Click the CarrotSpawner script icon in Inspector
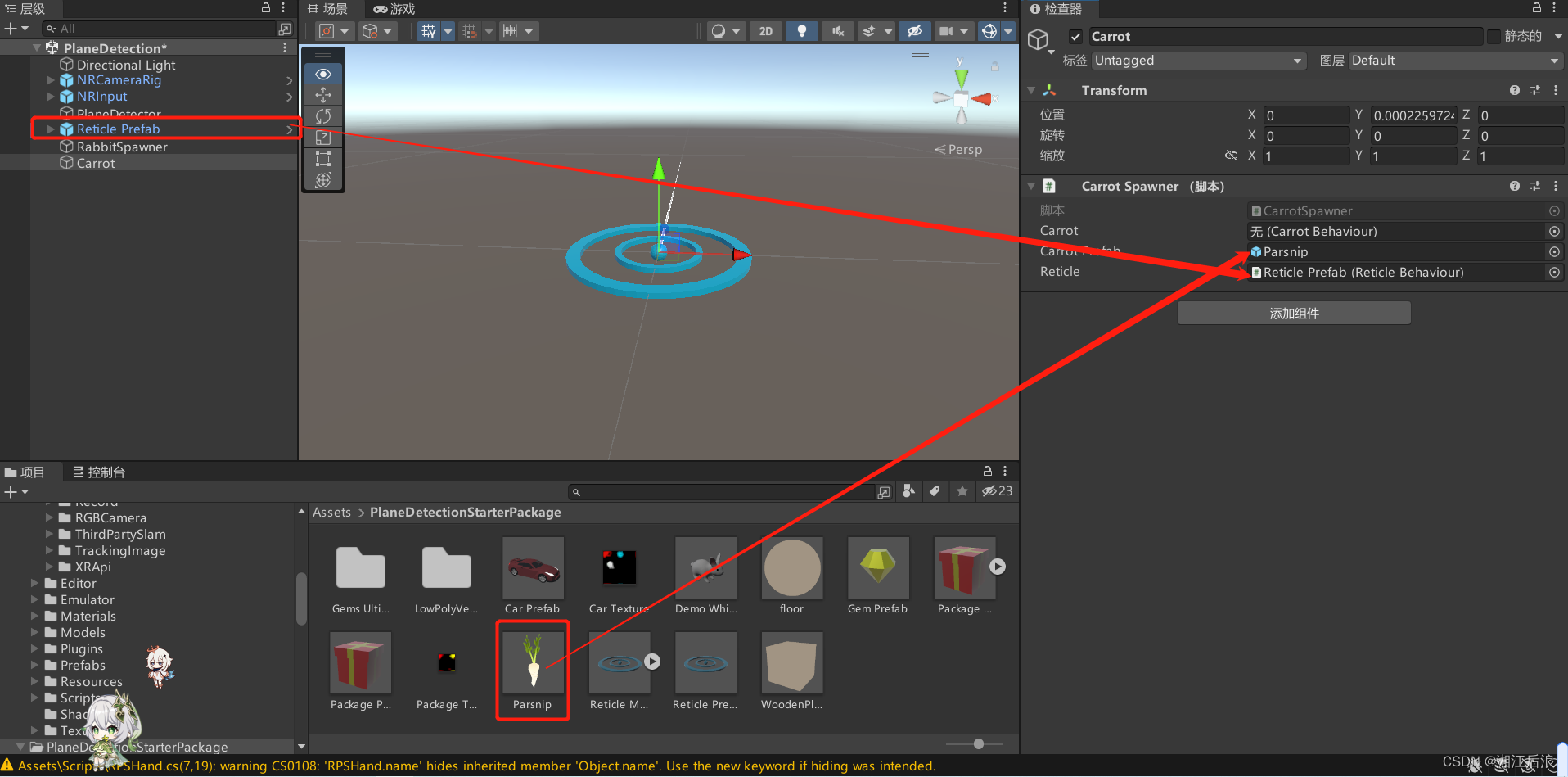Image resolution: width=1568 pixels, height=777 pixels. pos(1258,210)
